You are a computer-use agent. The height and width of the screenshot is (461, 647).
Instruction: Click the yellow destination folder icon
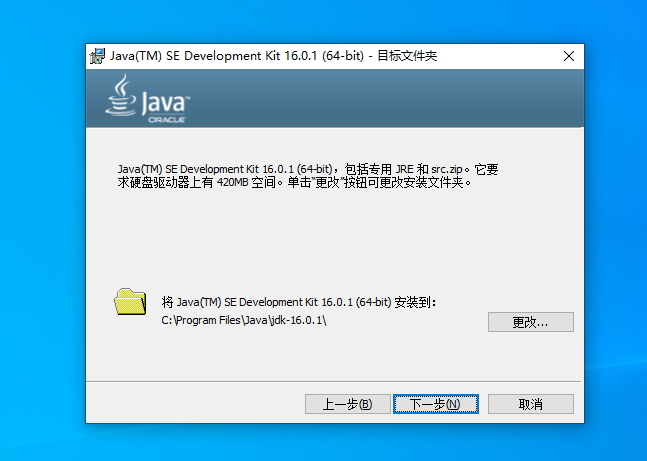click(x=130, y=302)
